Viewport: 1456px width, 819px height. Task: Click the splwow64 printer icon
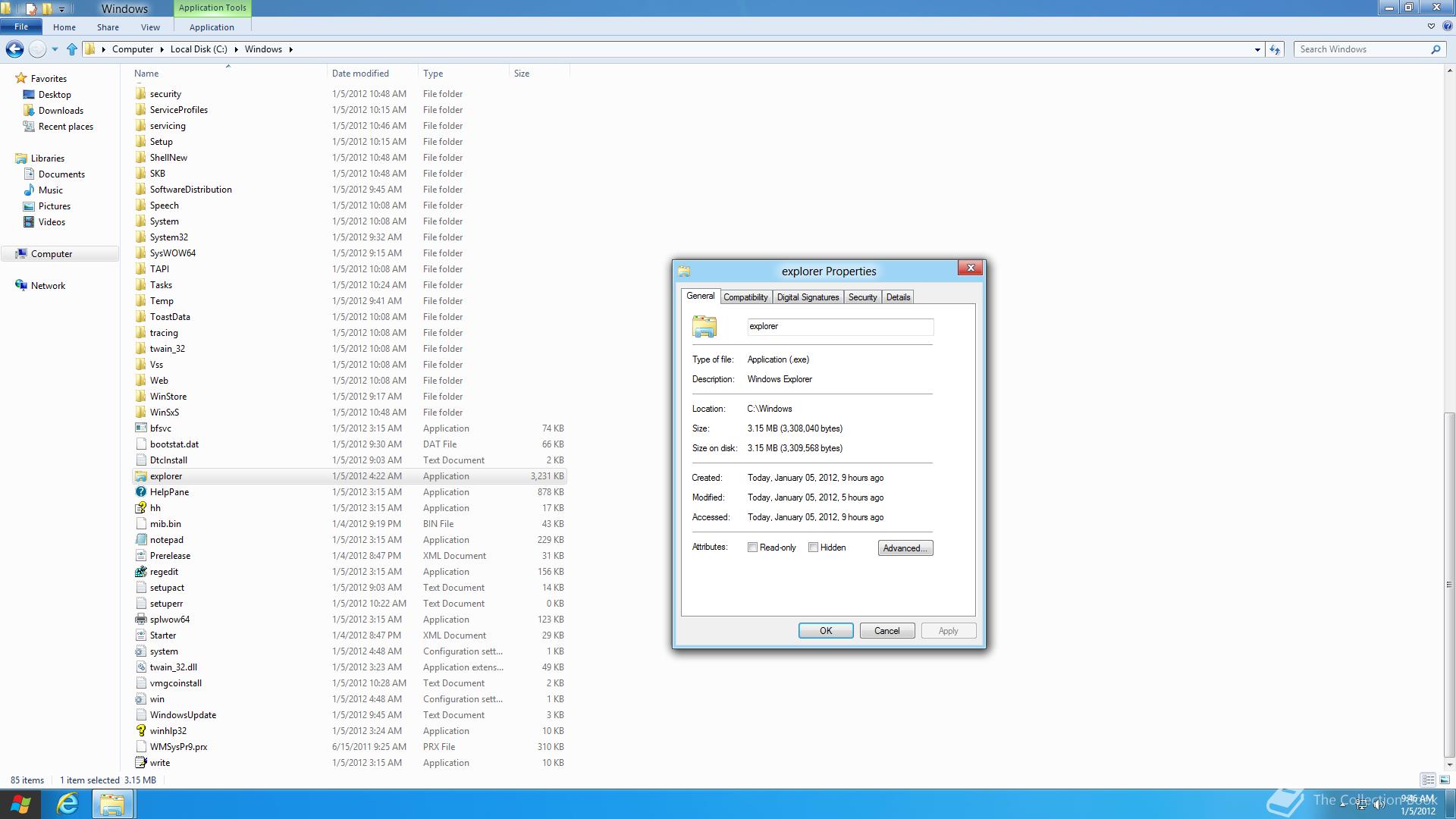[141, 620]
